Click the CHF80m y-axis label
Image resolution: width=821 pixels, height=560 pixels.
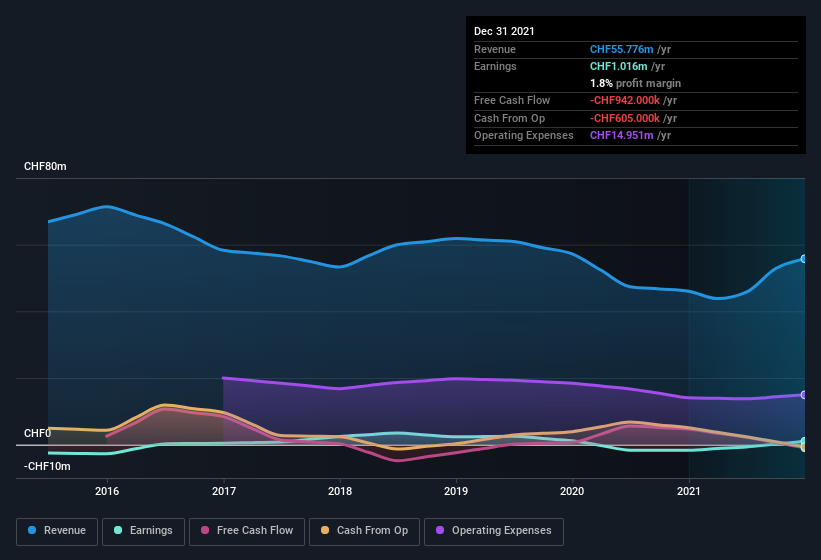[45, 166]
